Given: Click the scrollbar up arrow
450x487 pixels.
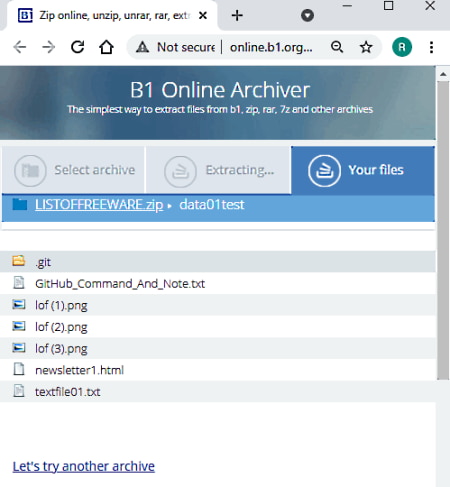Looking at the screenshot, I should click(x=443, y=74).
